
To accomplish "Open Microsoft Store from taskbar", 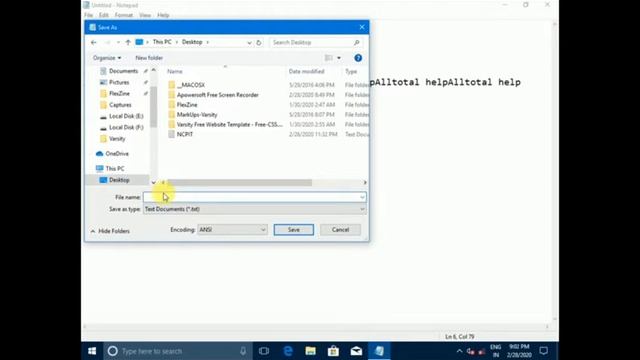I will point(333,351).
